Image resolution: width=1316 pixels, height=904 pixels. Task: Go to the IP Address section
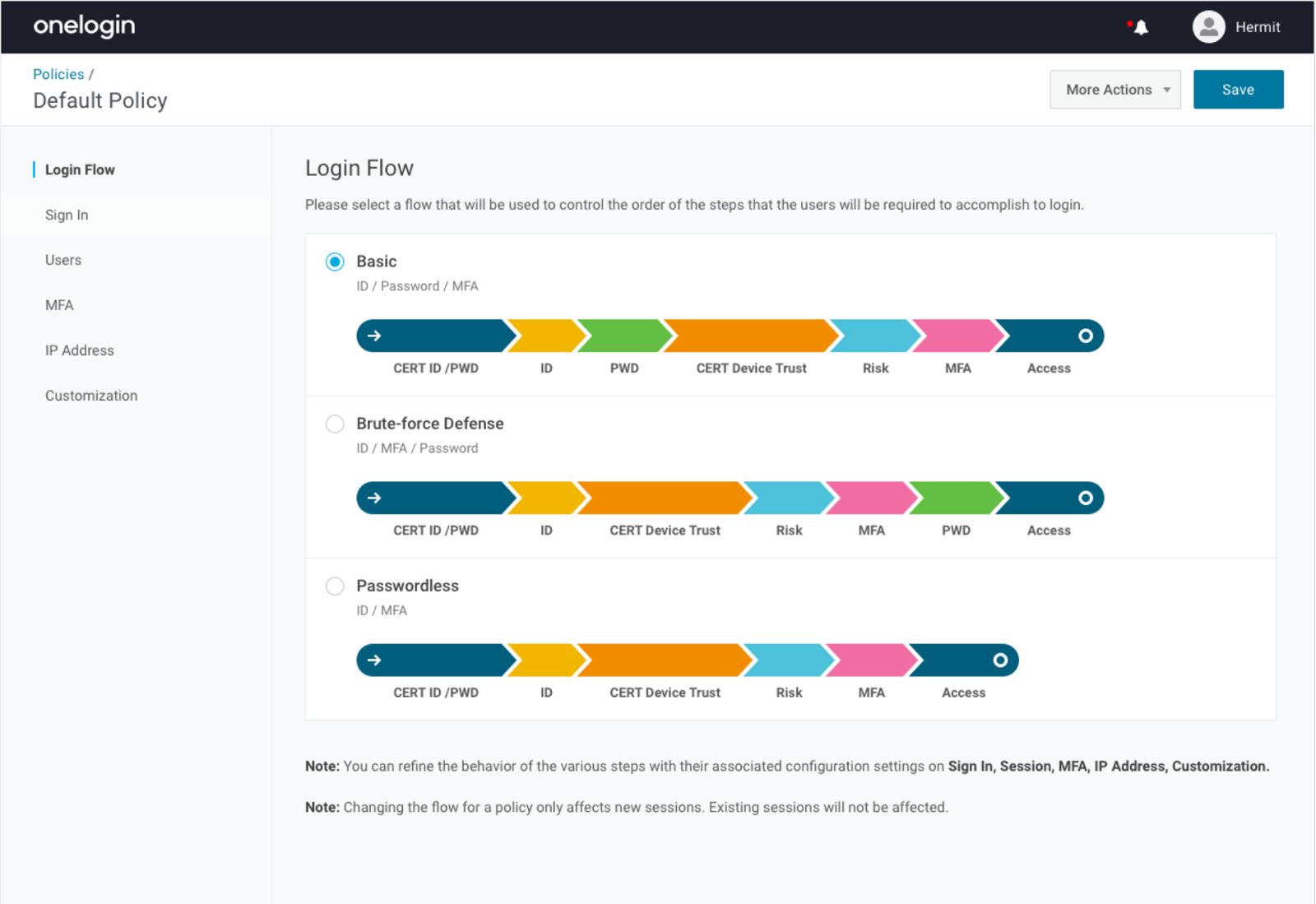click(x=80, y=350)
